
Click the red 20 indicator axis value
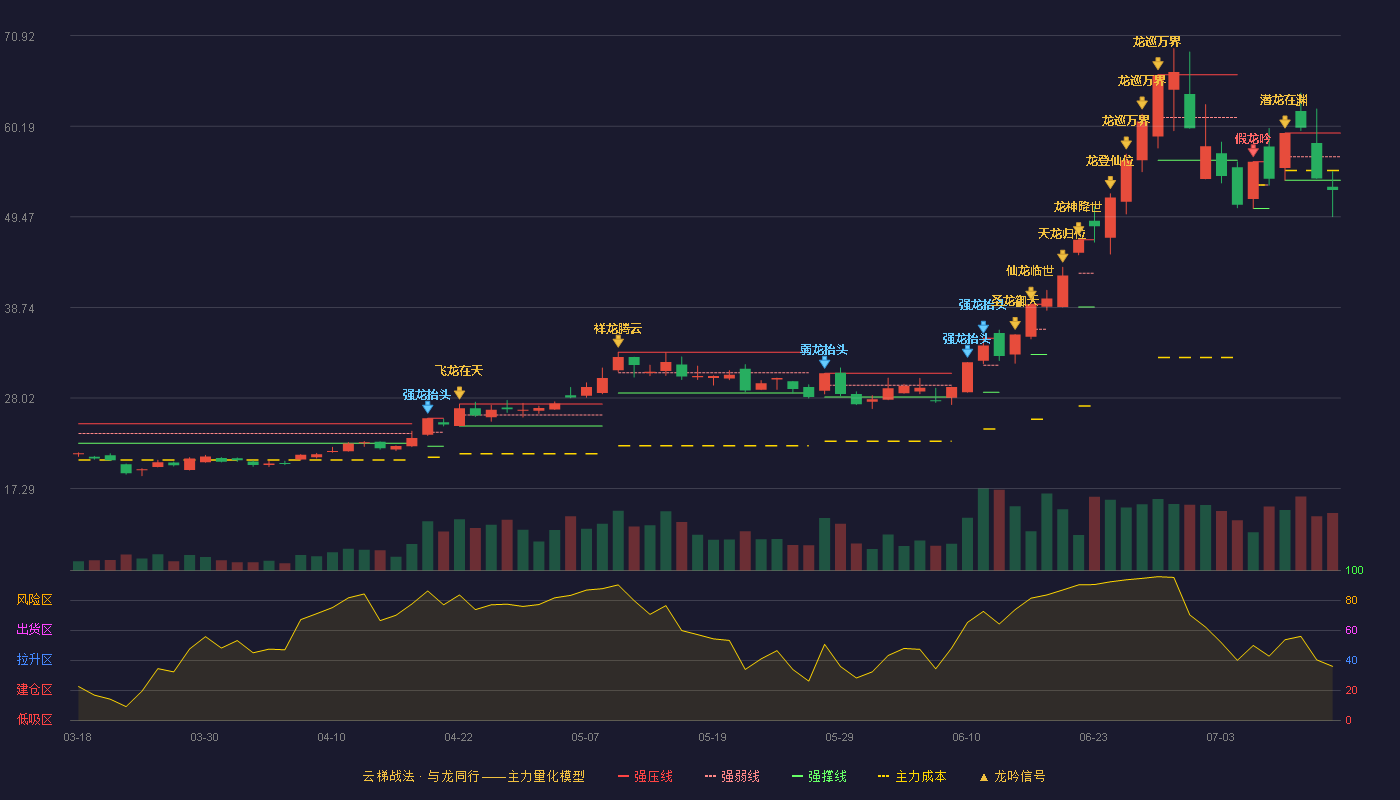tap(1351, 691)
